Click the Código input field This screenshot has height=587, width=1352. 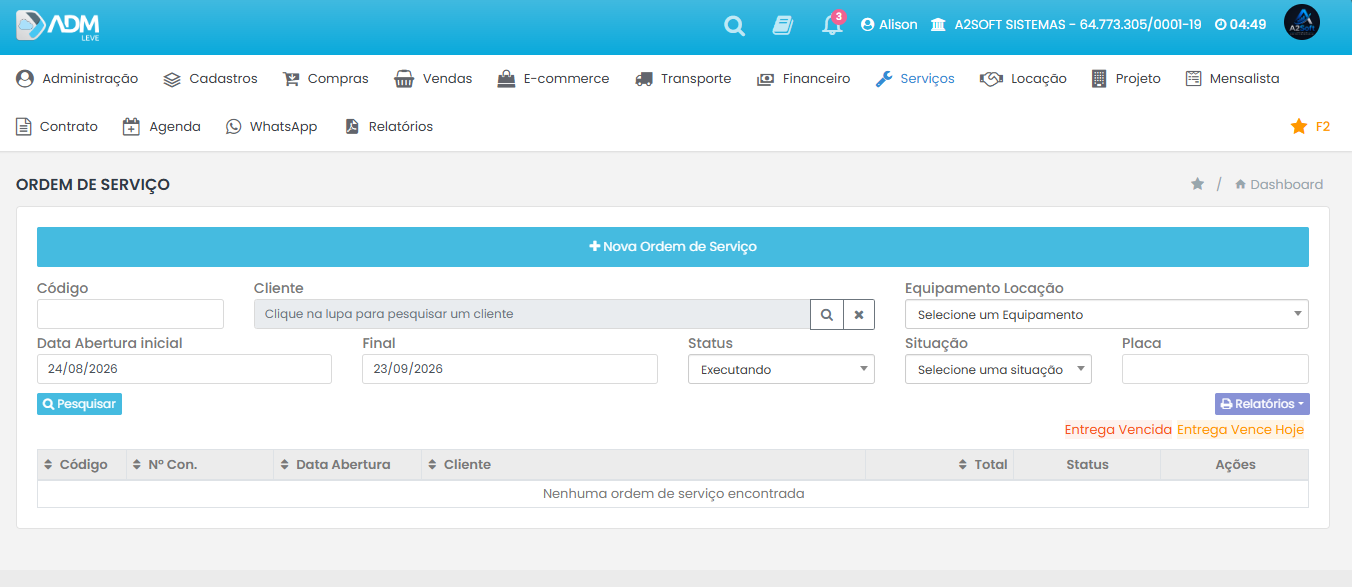130,314
